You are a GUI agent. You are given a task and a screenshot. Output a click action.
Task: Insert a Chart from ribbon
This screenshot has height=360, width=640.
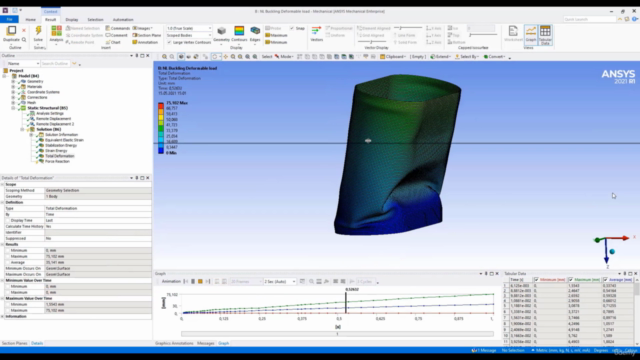pos(113,42)
